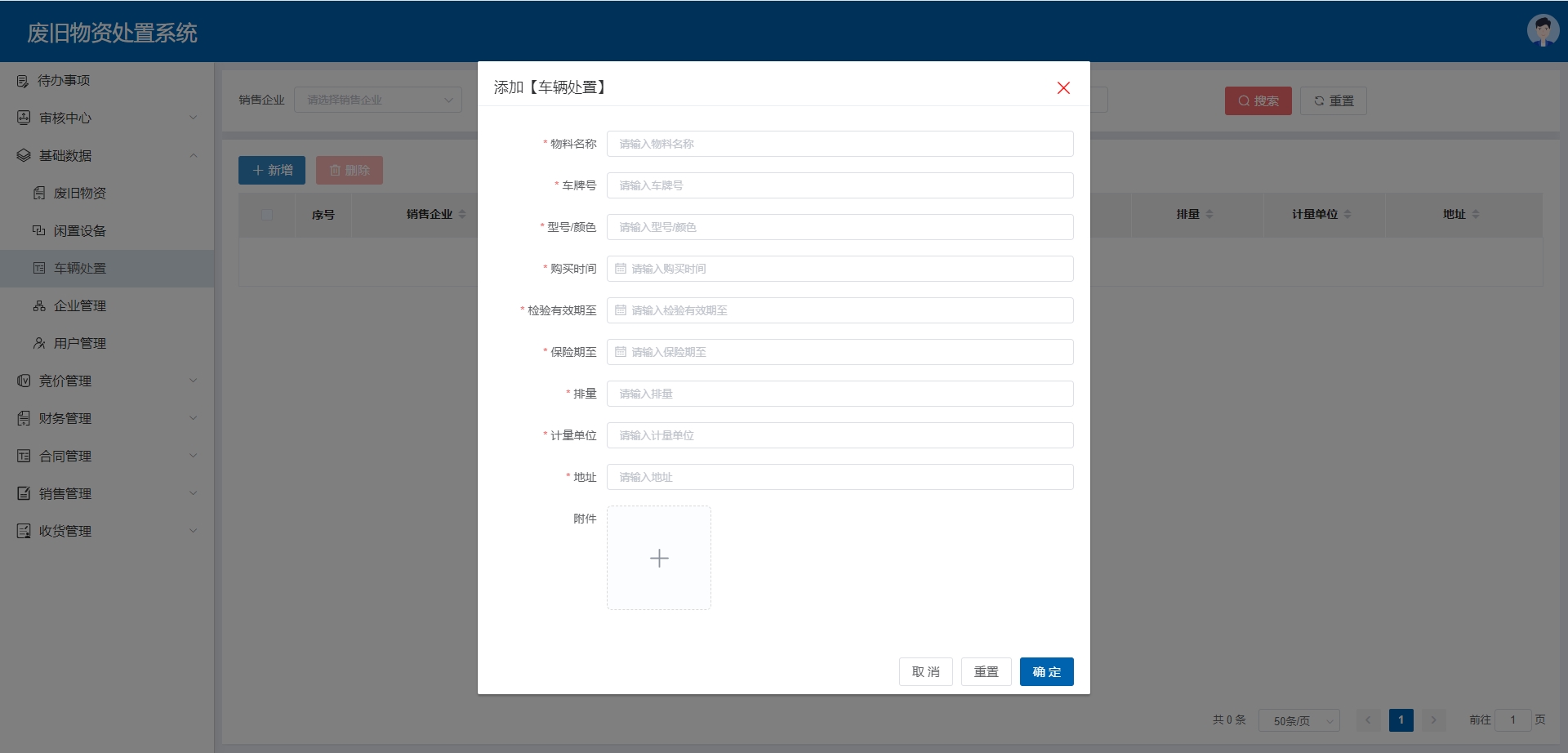Click the user avatar icon

[x=1543, y=31]
